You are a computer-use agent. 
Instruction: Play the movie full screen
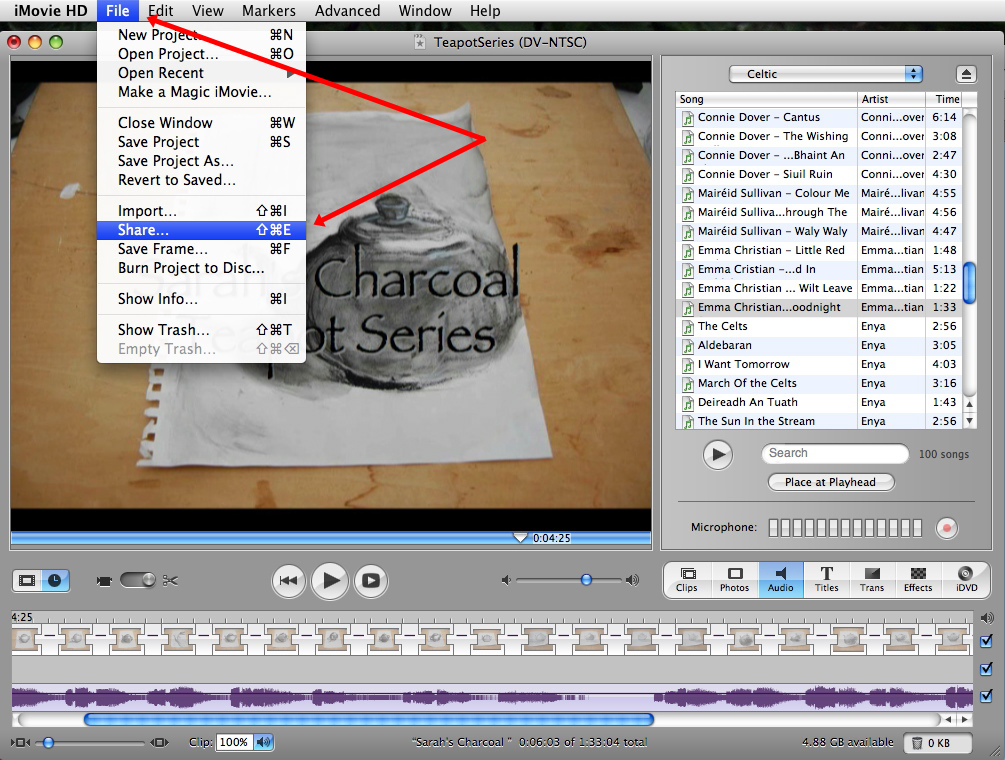point(371,581)
